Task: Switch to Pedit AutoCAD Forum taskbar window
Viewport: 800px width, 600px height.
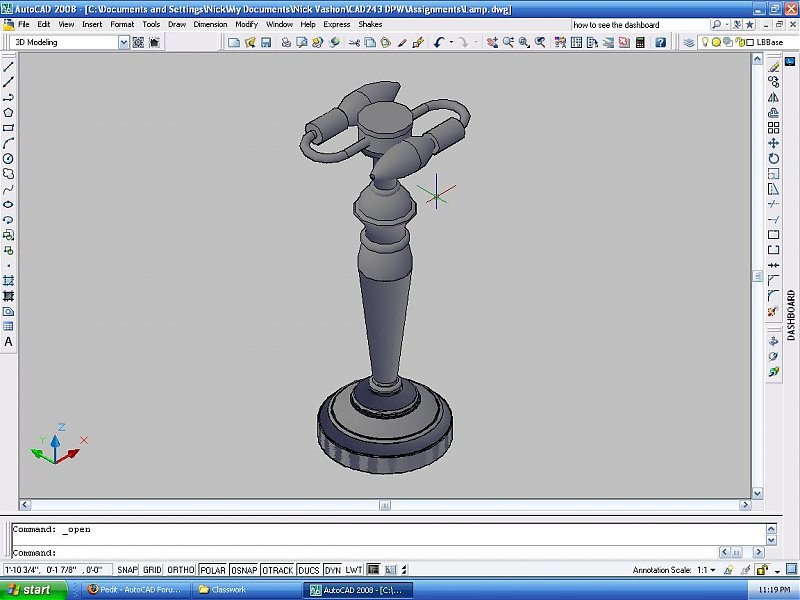Action: pyautogui.click(x=135, y=590)
